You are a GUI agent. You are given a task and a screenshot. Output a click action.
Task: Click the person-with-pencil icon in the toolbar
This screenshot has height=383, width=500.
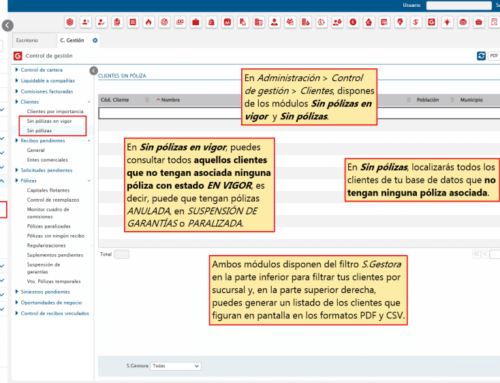101,22
